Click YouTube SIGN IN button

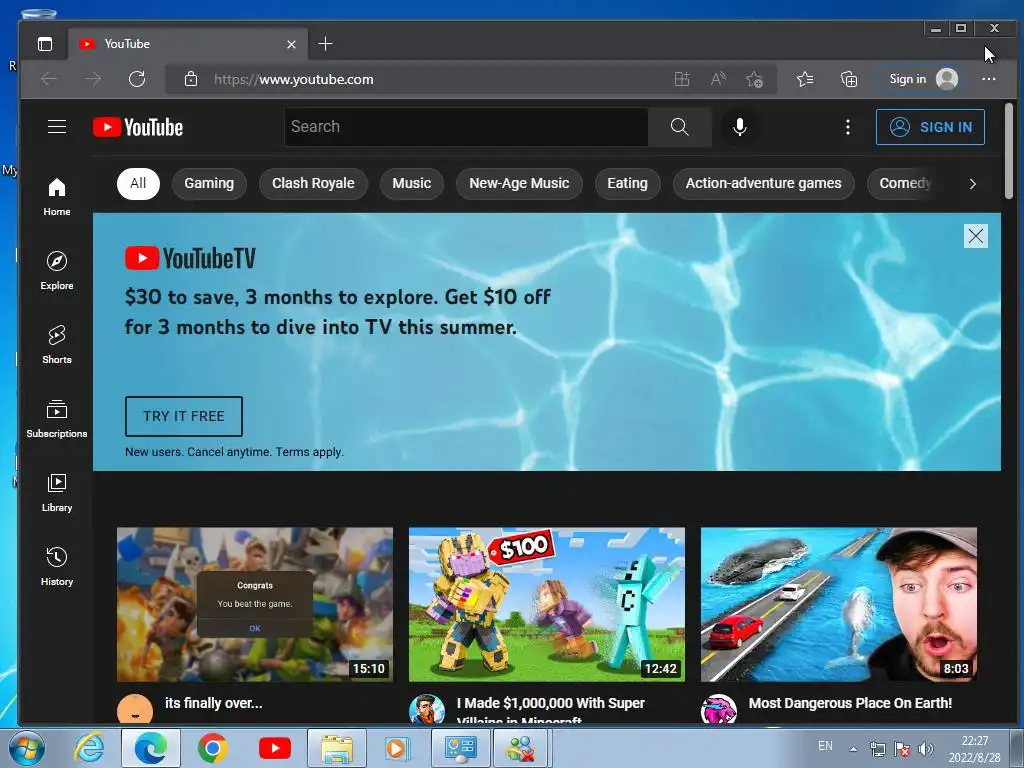click(x=930, y=127)
